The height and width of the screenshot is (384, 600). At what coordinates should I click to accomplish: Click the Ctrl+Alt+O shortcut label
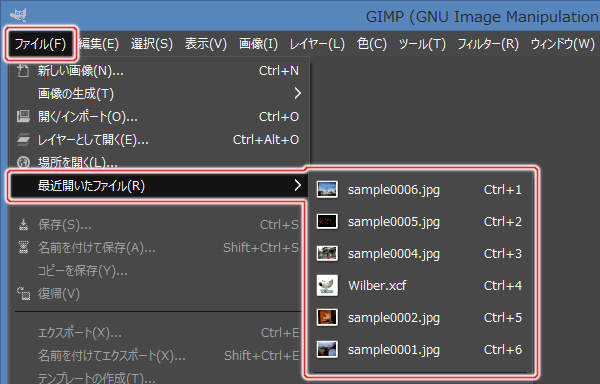pyautogui.click(x=266, y=140)
